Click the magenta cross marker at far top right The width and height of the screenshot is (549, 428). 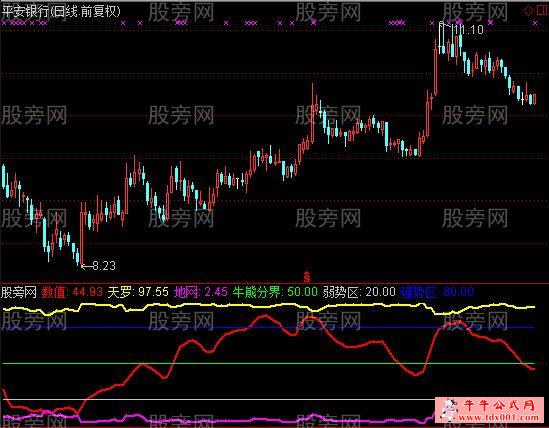point(535,23)
